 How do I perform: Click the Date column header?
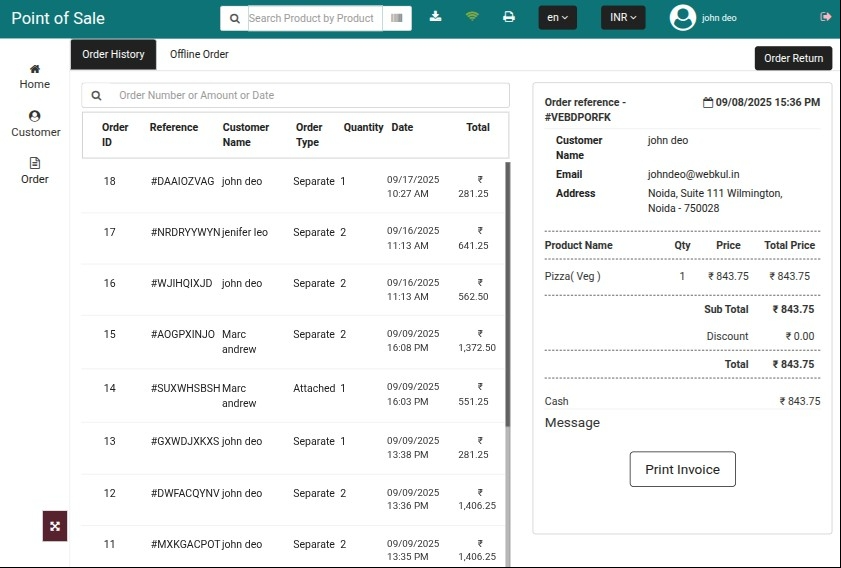tap(402, 127)
